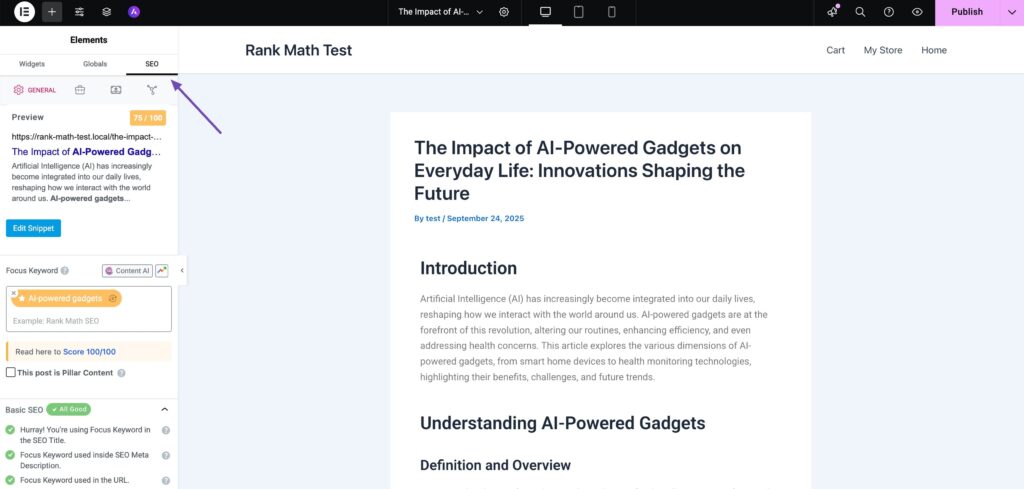The image size is (1024, 489).
Task: Switch to the Widgets tab
Action: [x=32, y=64]
